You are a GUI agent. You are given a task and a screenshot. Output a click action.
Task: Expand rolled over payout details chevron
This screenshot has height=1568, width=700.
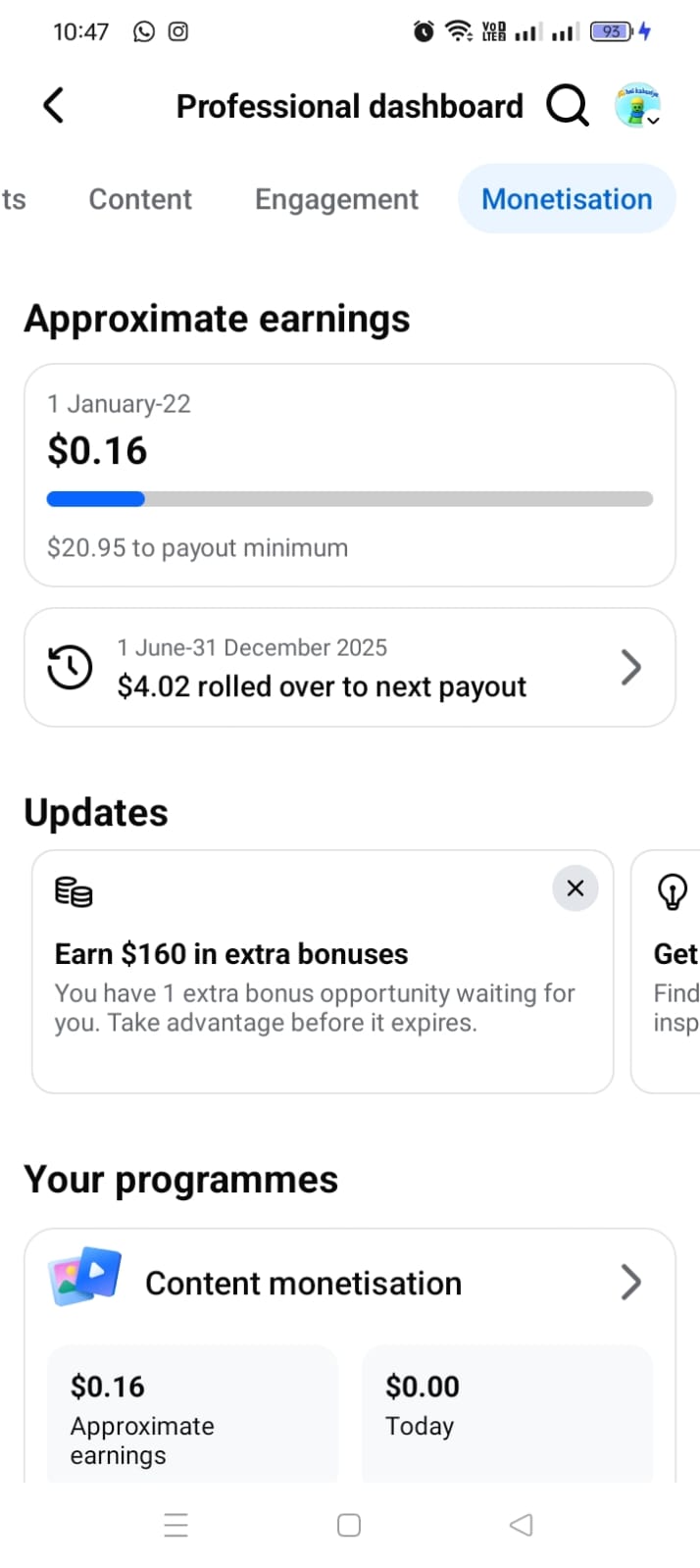631,668
